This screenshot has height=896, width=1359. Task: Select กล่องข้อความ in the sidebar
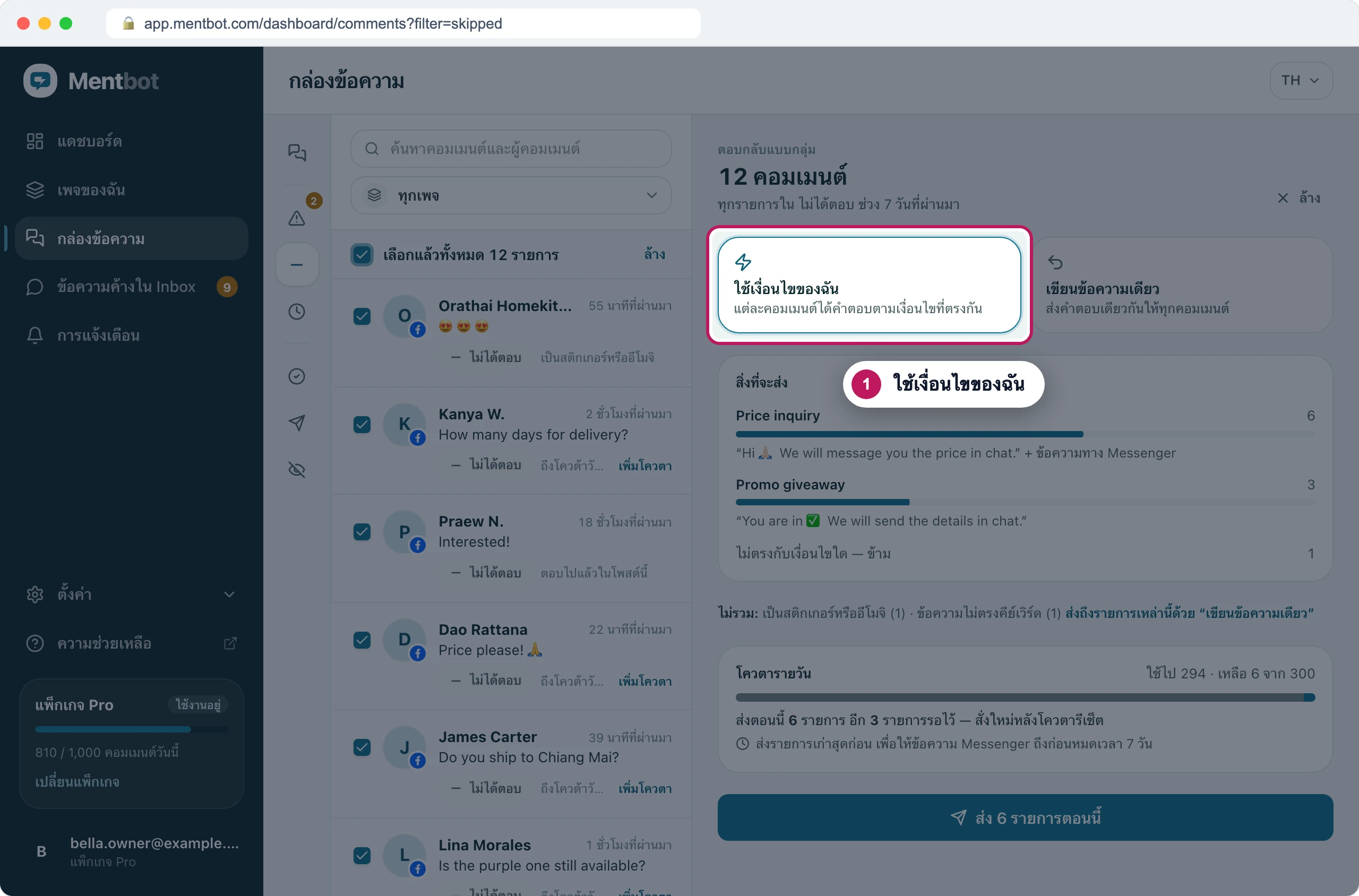[x=132, y=238]
